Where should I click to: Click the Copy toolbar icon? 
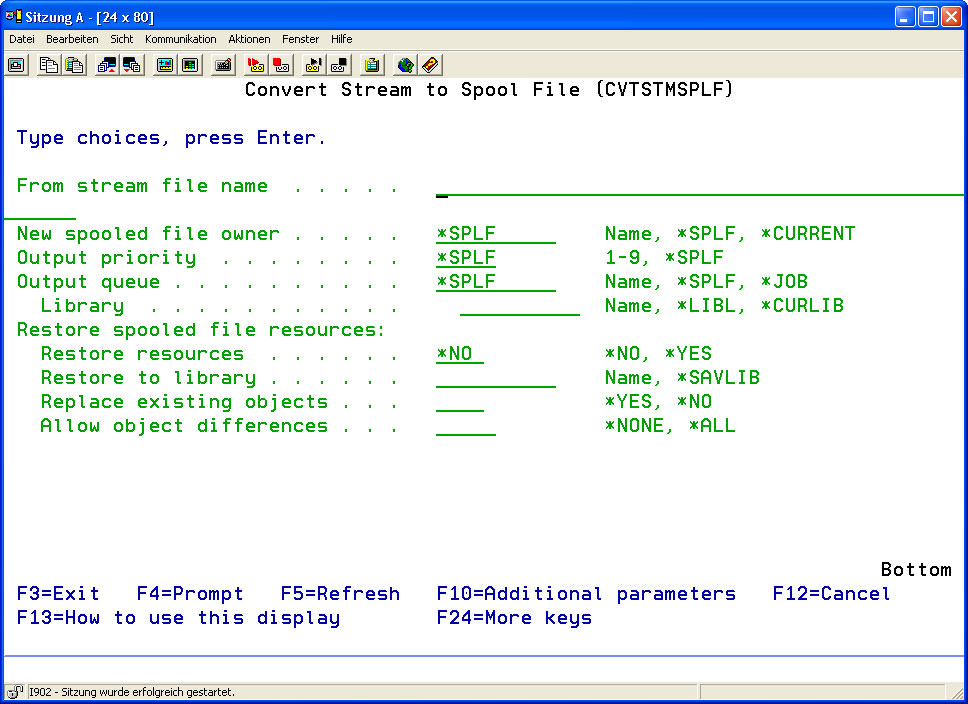[49, 65]
